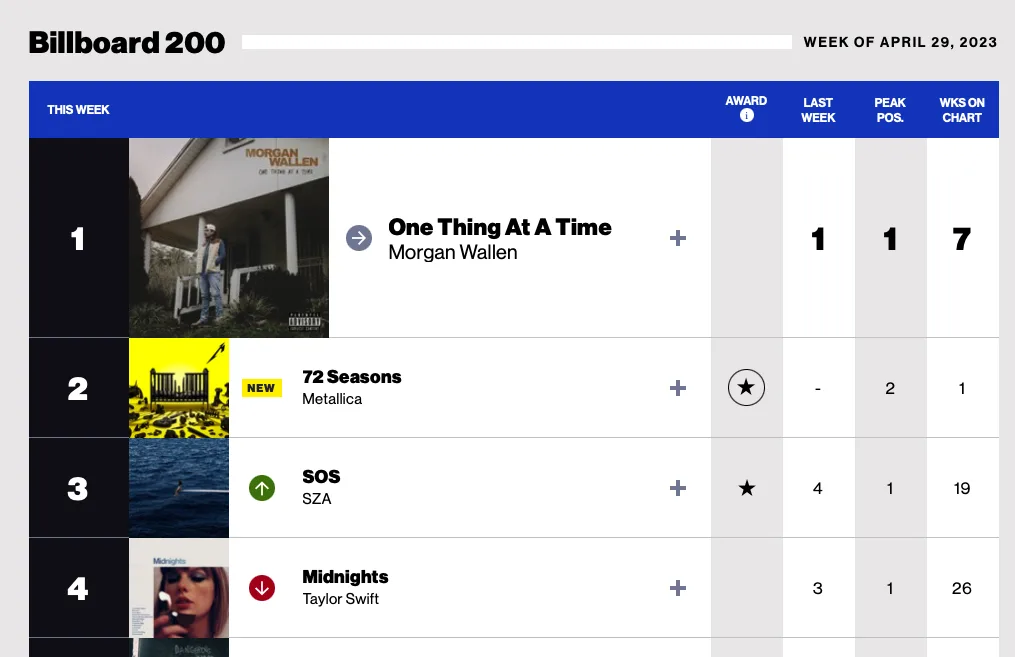The image size is (1015, 657).
Task: Click the red down arrow beside Midnights
Action: pyautogui.click(x=262, y=588)
